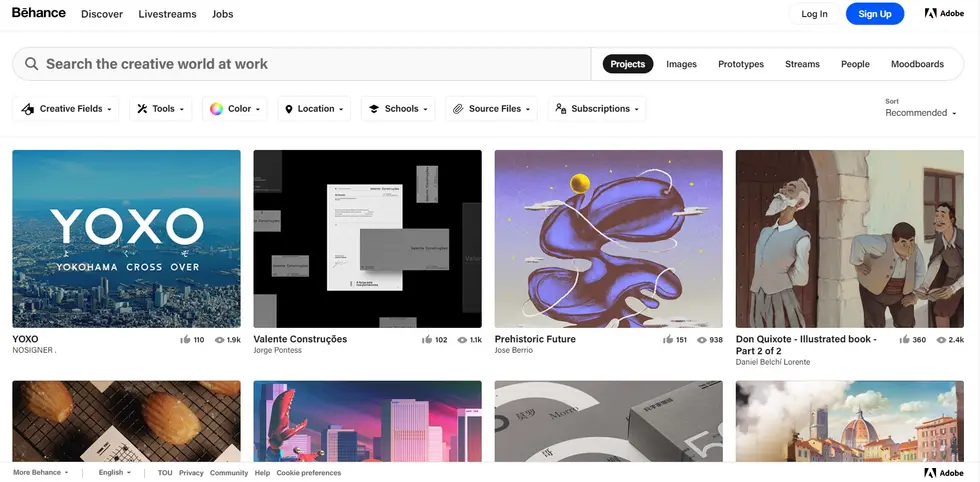Switch to the Prototypes tab
The height and width of the screenshot is (482, 980).
[x=741, y=64]
